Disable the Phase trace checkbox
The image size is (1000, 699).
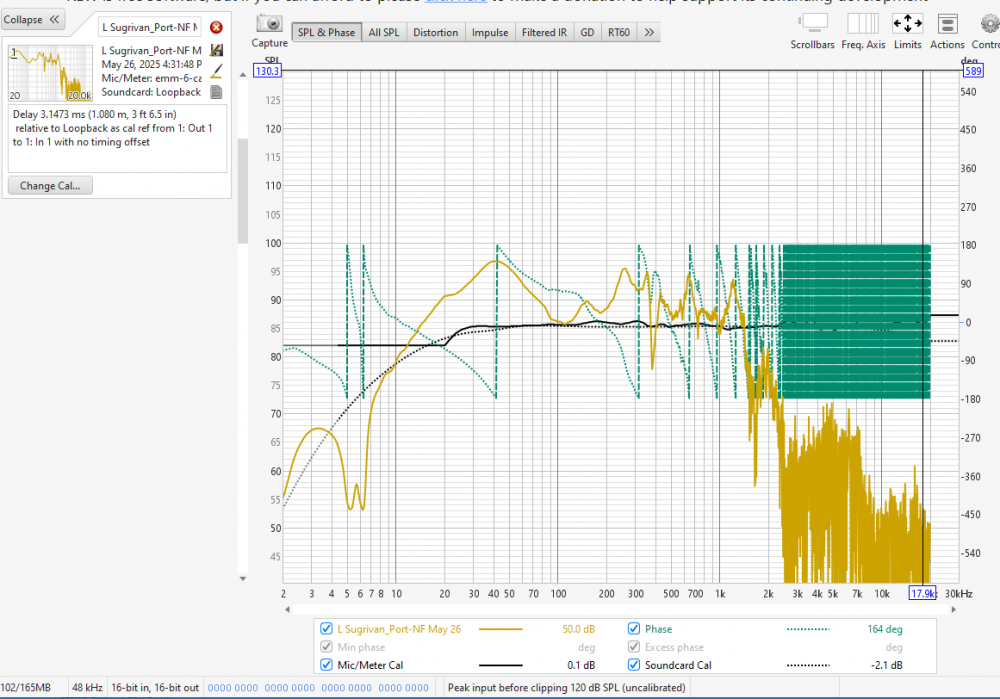634,629
